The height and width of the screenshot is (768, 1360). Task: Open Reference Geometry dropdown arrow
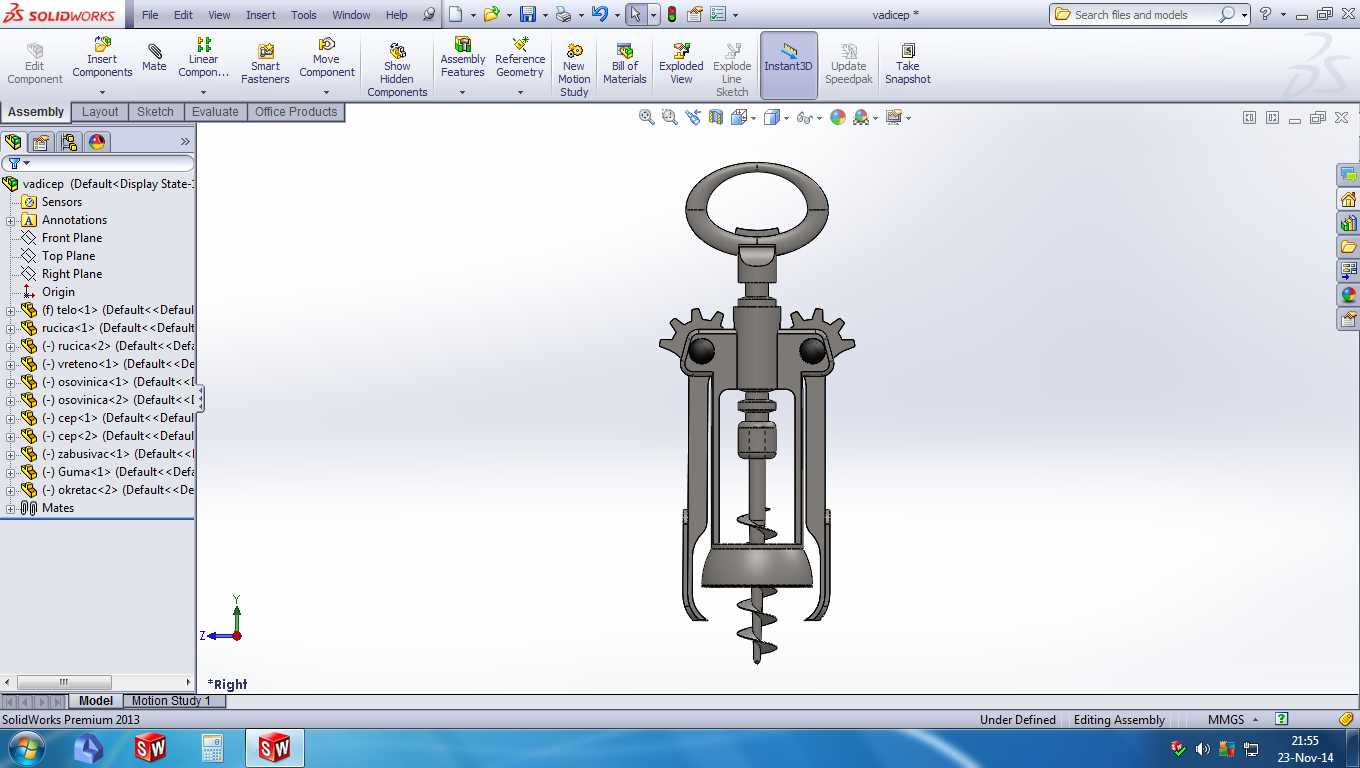click(x=520, y=92)
